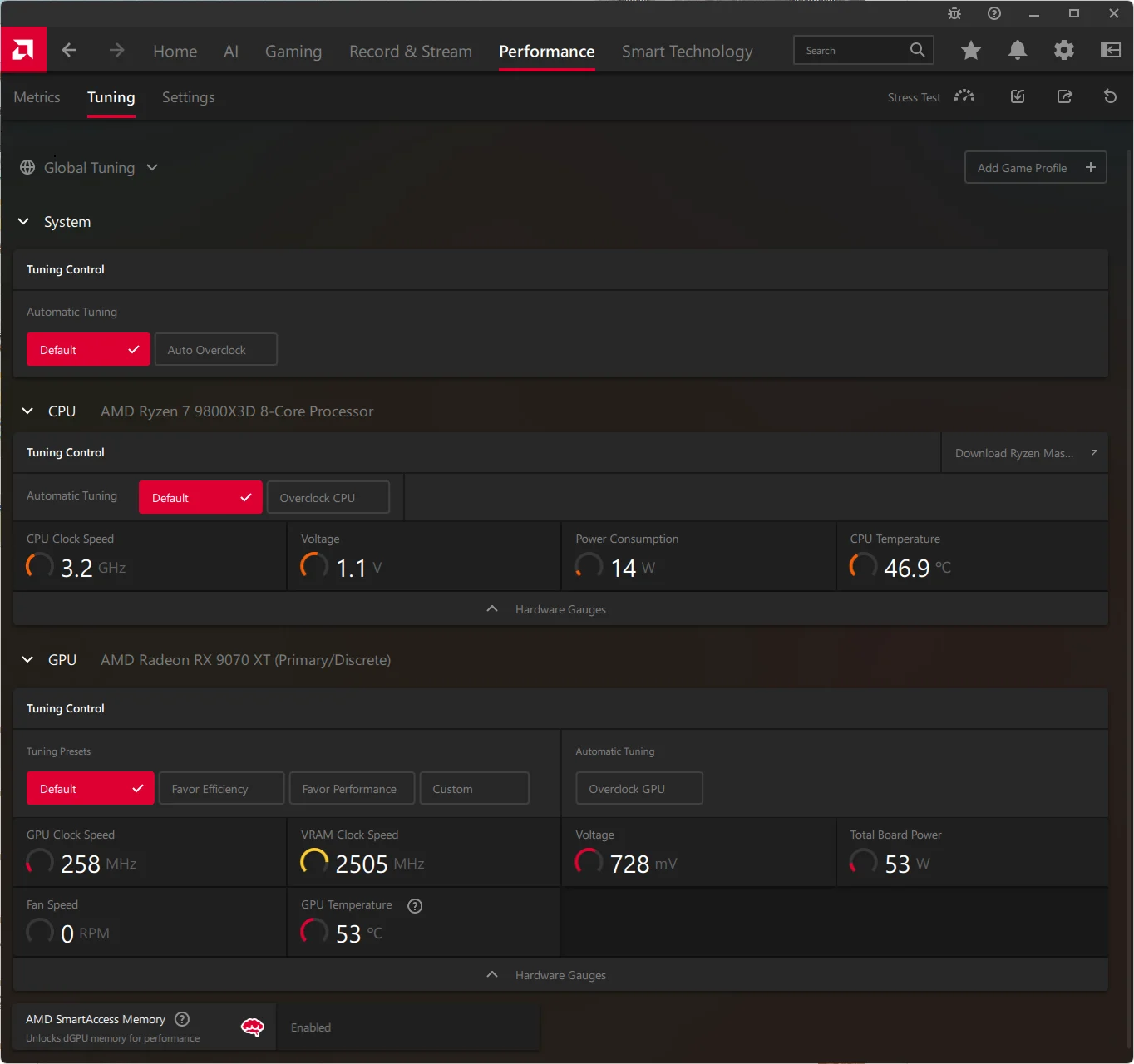Collapse the System section
The image size is (1134, 1064).
(24, 222)
